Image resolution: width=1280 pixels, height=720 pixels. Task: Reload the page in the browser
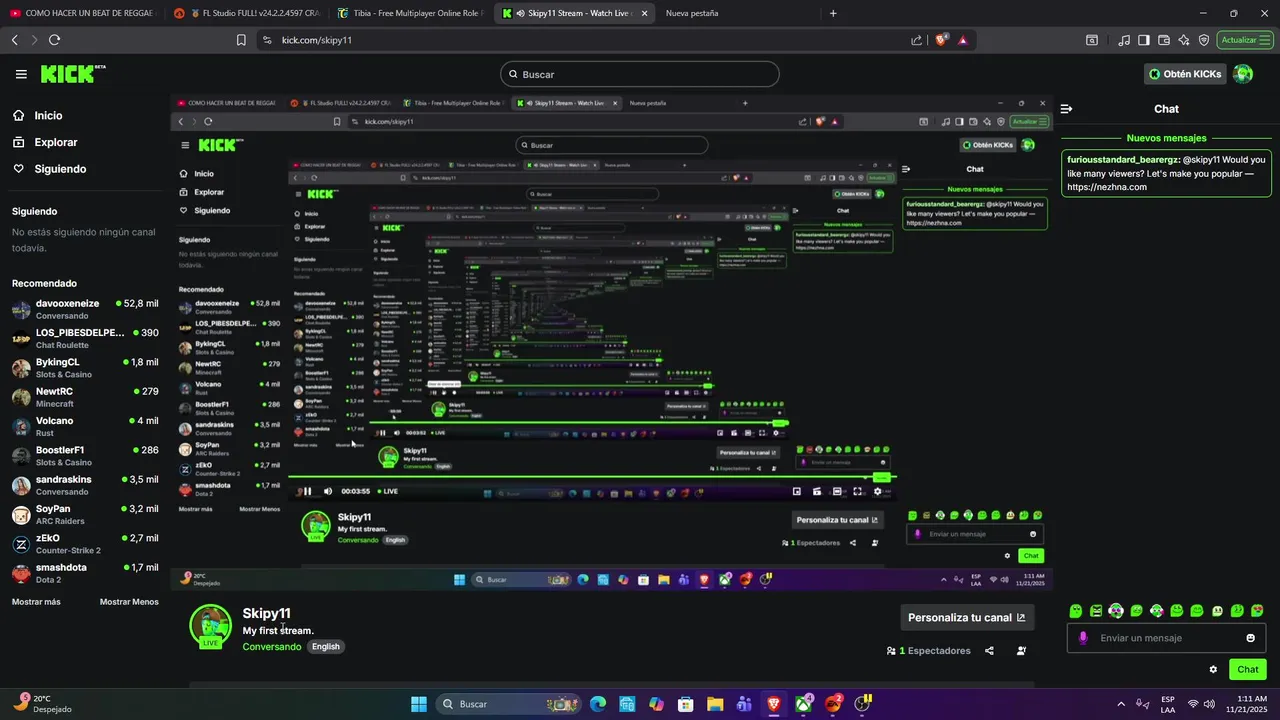coord(54,40)
